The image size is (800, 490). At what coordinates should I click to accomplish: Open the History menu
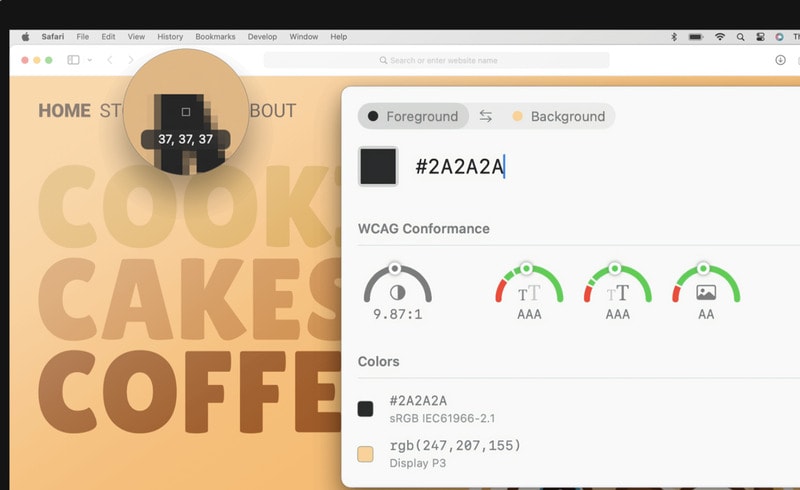coord(170,37)
